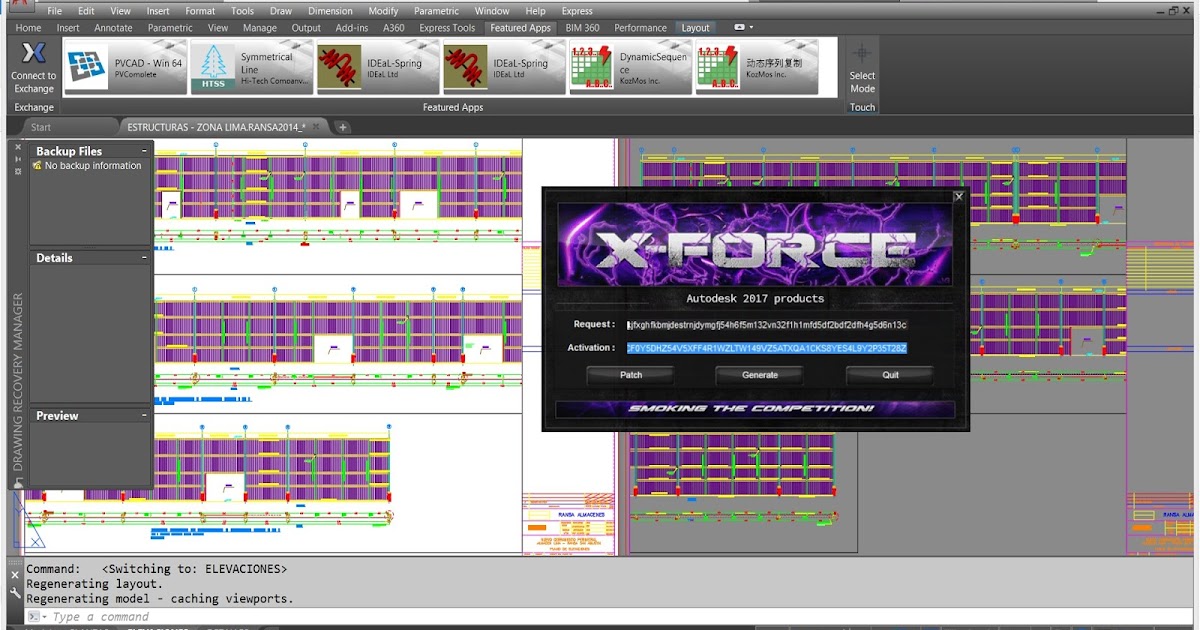Close the ESTRUCTURAS drawing tab
1200x630 pixels.
click(318, 127)
